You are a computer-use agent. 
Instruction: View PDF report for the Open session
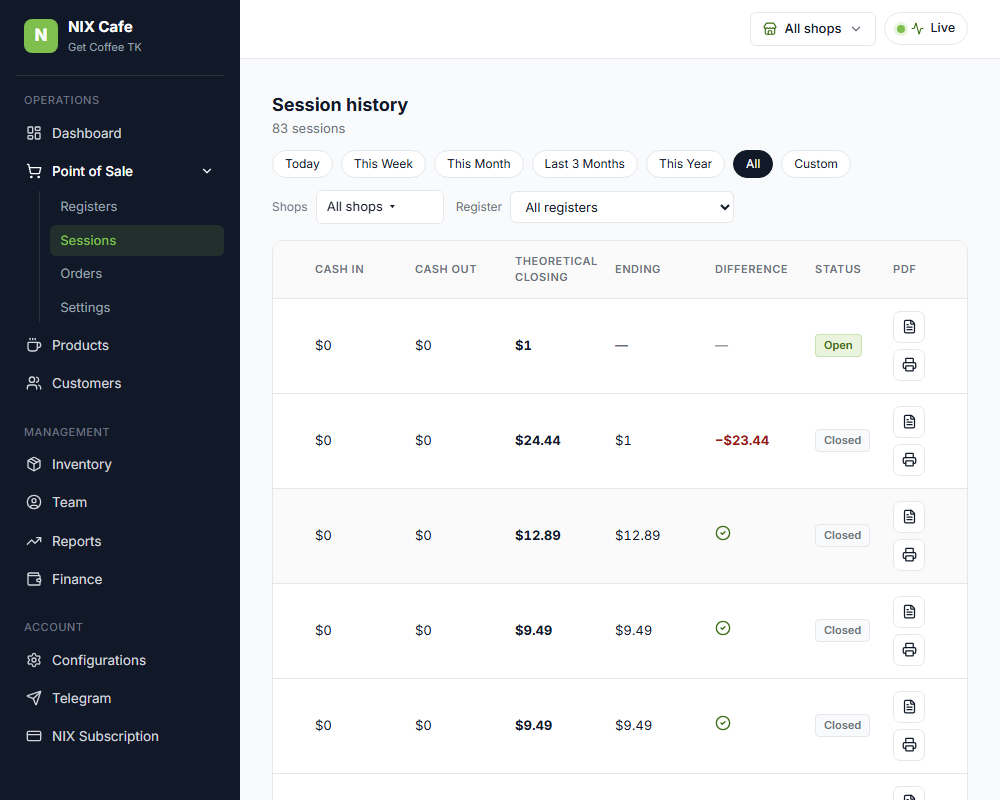click(x=909, y=327)
